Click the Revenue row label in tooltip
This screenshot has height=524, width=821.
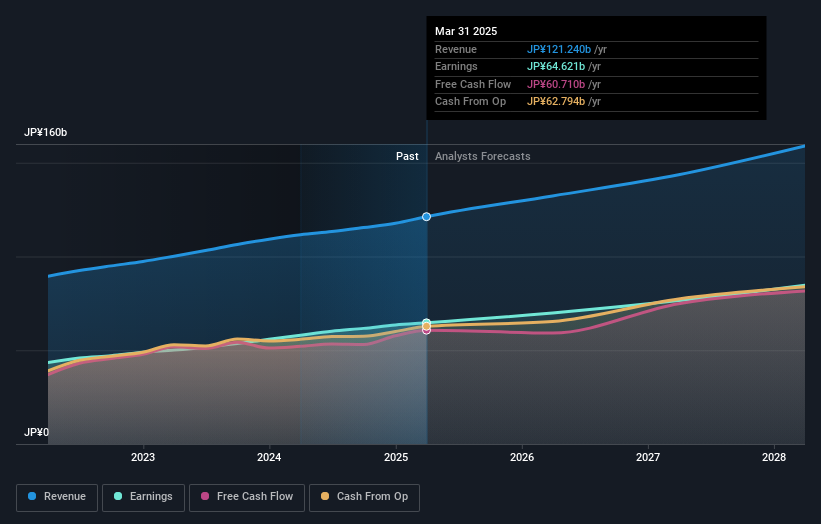[456, 49]
